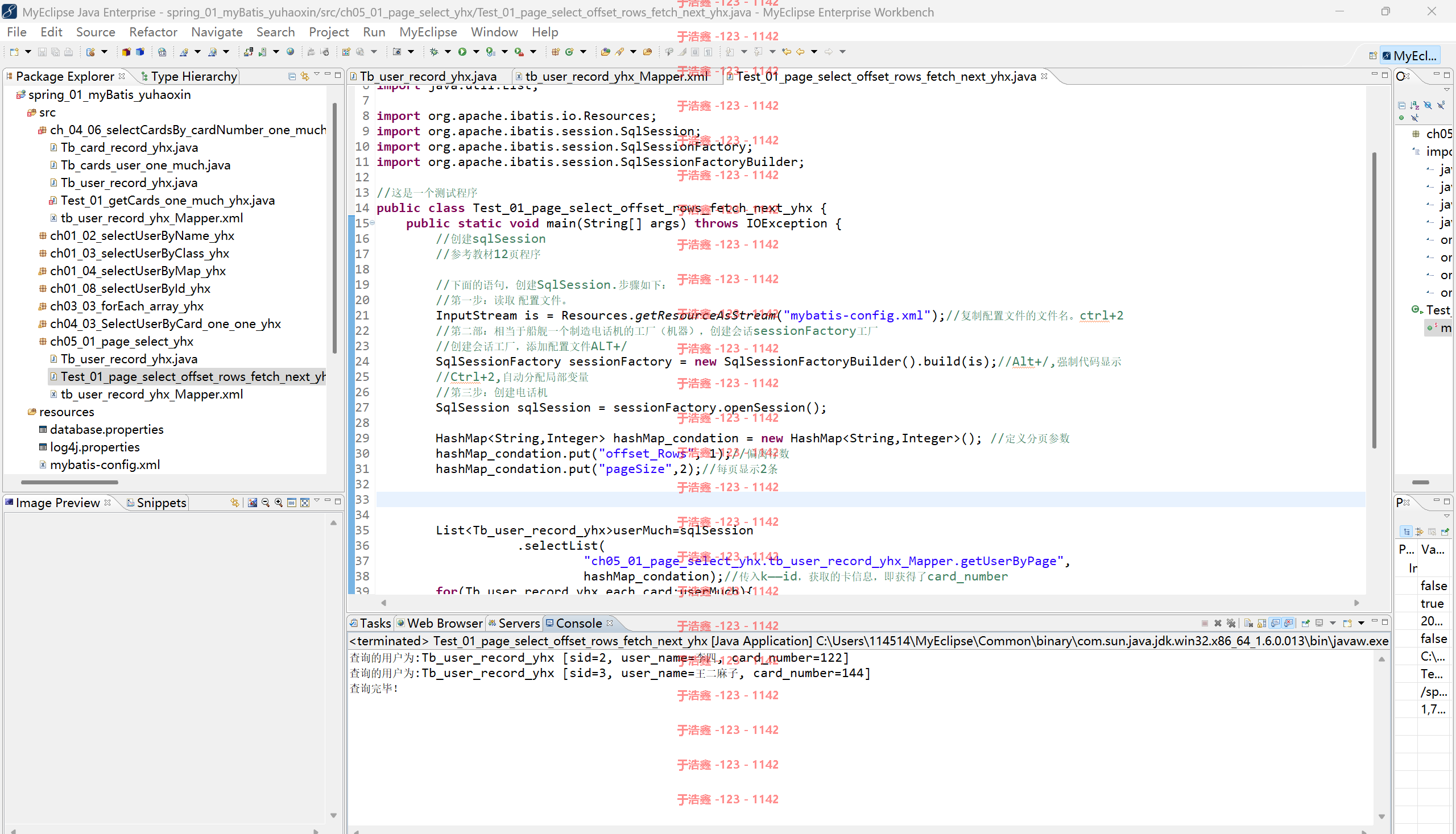Click the 100% actual size icon

point(292,503)
